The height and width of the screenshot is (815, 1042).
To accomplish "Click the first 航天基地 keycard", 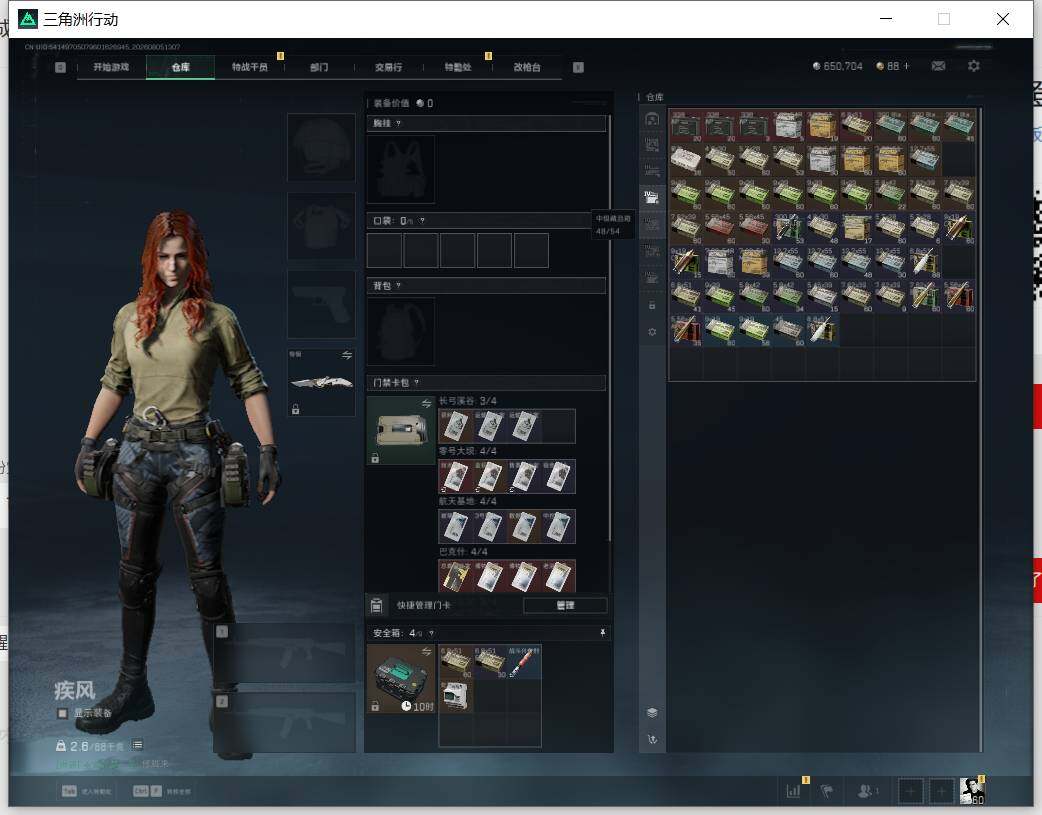I will pos(455,527).
